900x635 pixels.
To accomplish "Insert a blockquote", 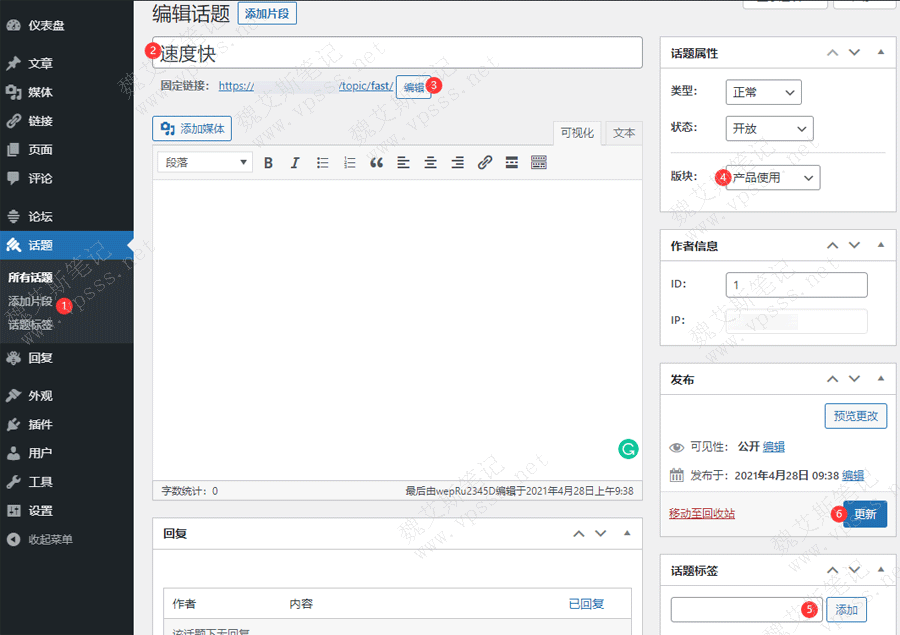I will [377, 163].
